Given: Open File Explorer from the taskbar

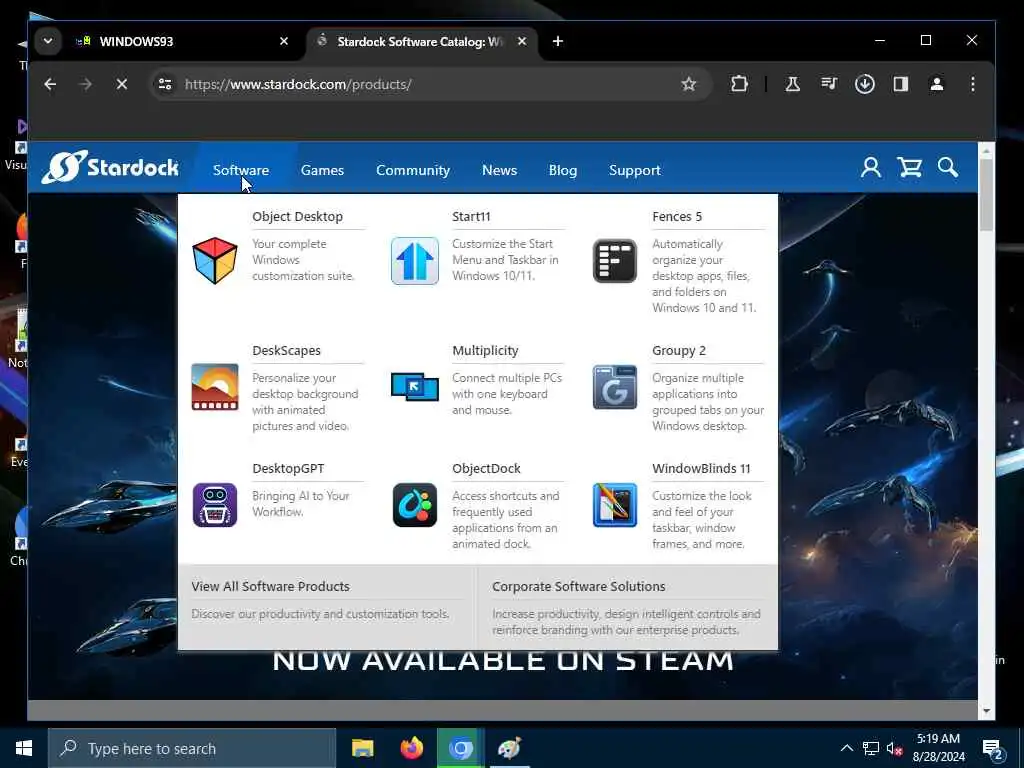Looking at the screenshot, I should (362, 748).
